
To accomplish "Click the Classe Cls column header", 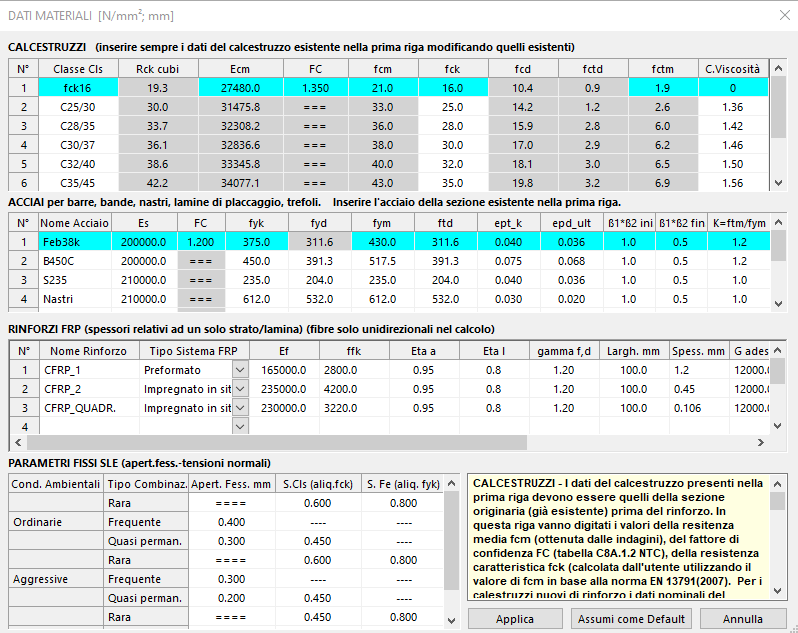I will coord(78,69).
